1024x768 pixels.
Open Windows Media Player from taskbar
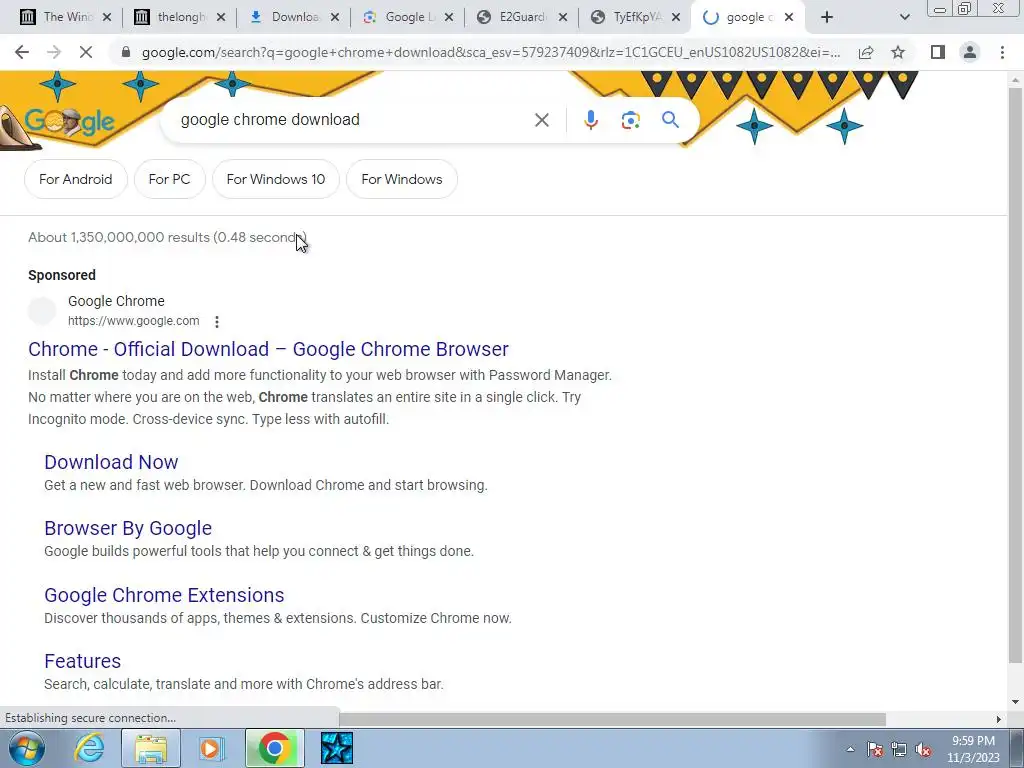(x=212, y=748)
